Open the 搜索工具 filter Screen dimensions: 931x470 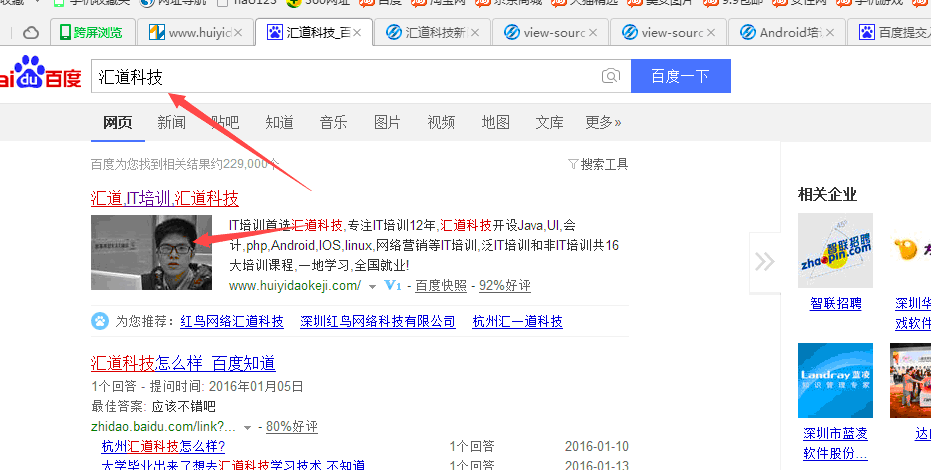[x=598, y=164]
